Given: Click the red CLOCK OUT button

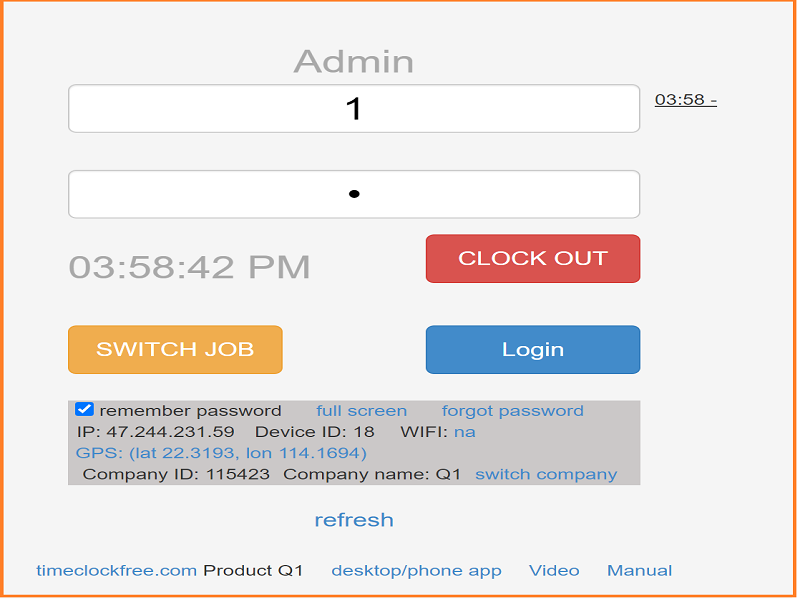Looking at the screenshot, I should (x=533, y=259).
